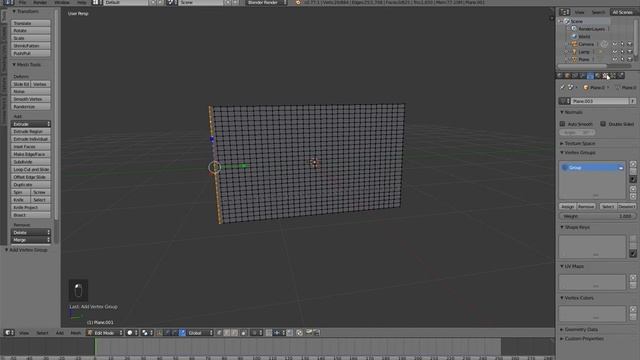The height and width of the screenshot is (360, 640).
Task: Open the Blender Render engine dropdown
Action: (266, 2)
